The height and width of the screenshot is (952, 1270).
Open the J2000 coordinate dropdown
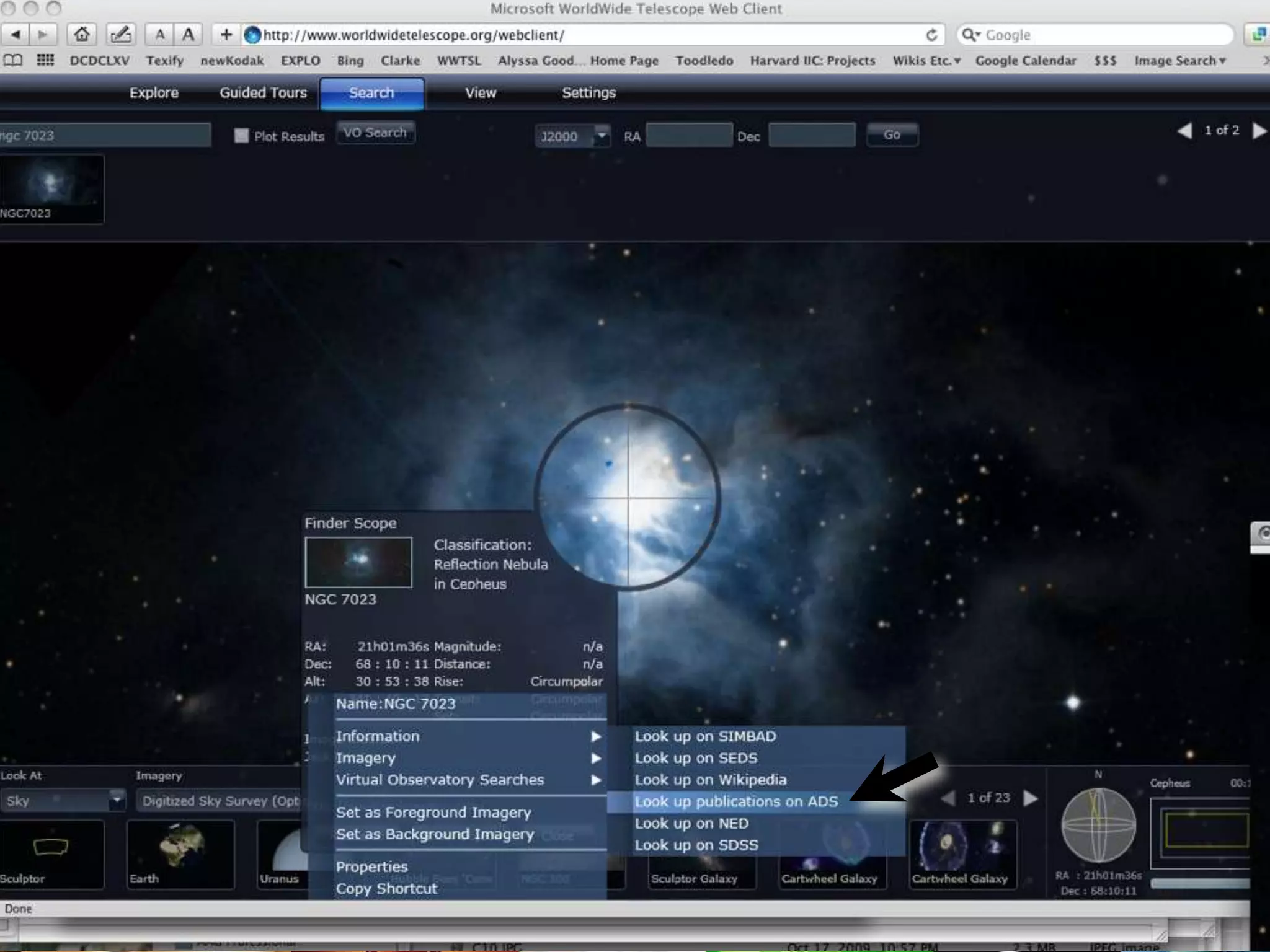coord(601,135)
